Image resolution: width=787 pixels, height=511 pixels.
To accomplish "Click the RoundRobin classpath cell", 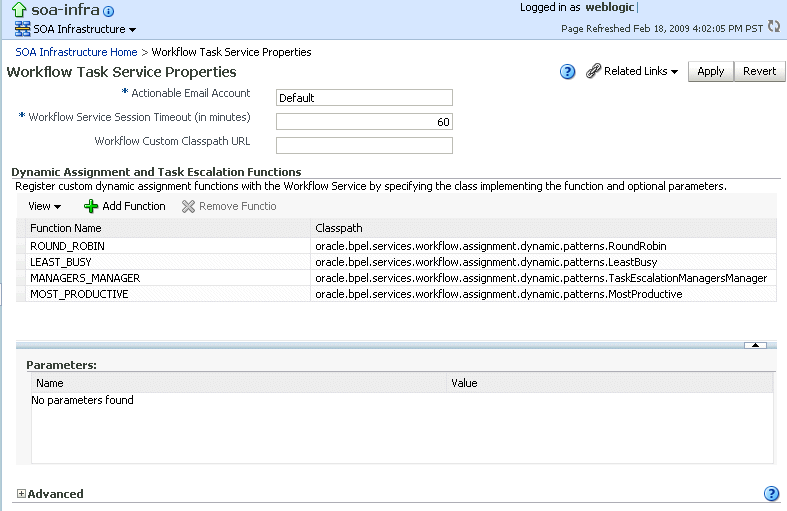I will click(x=544, y=246).
